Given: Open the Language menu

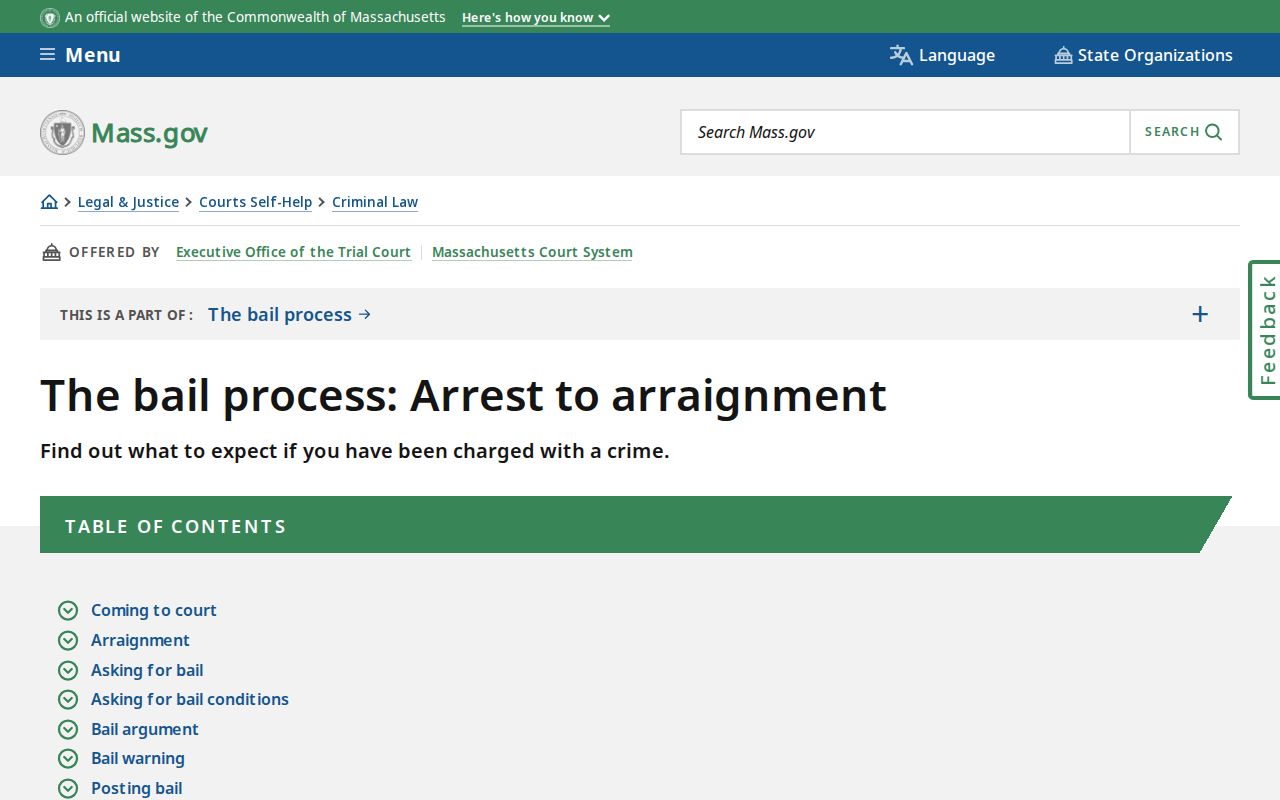Looking at the screenshot, I should click(x=942, y=55).
